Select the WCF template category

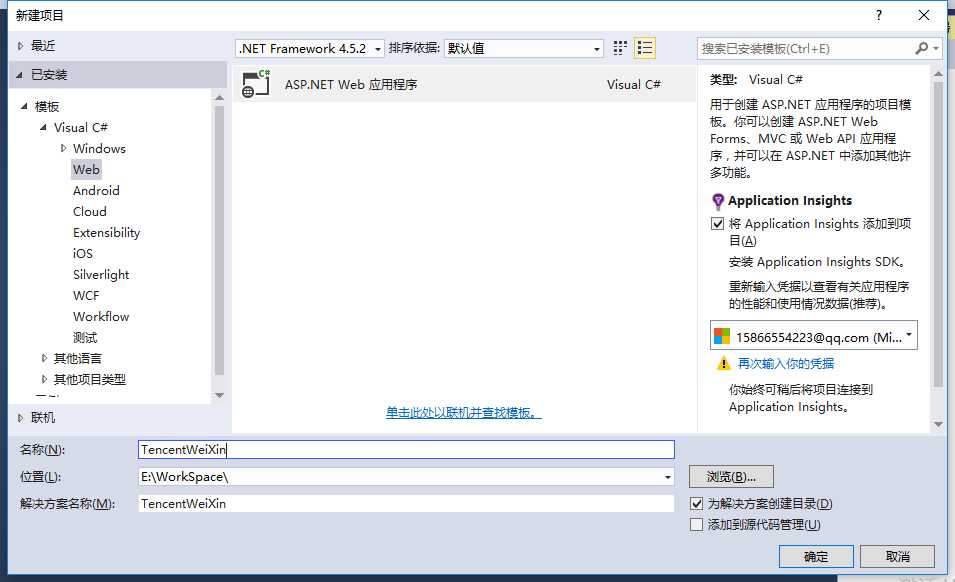click(x=86, y=295)
